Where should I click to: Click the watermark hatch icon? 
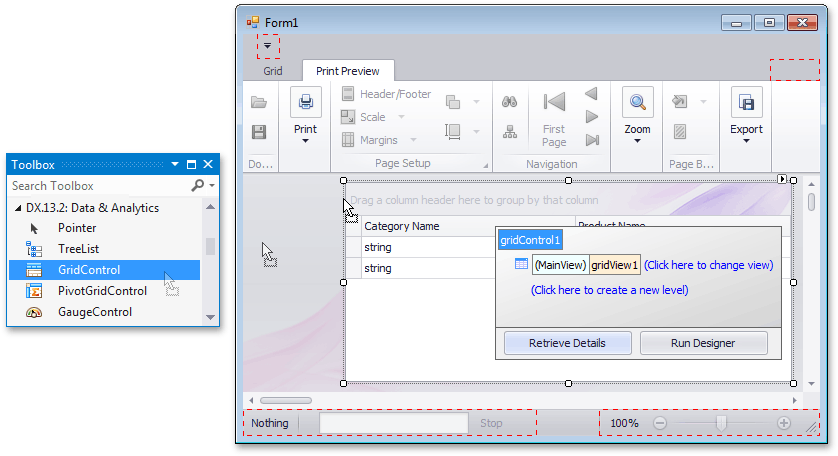click(680, 132)
